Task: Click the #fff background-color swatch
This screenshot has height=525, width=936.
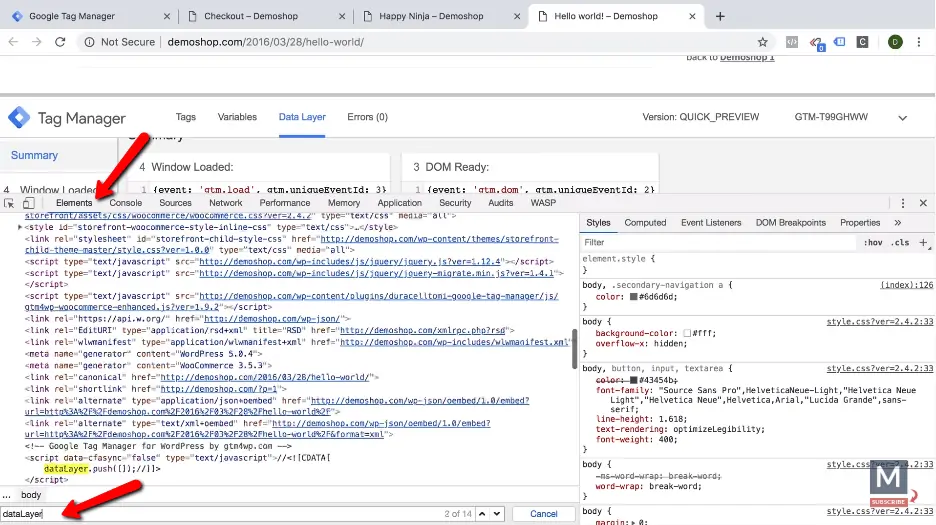Action: (687, 333)
